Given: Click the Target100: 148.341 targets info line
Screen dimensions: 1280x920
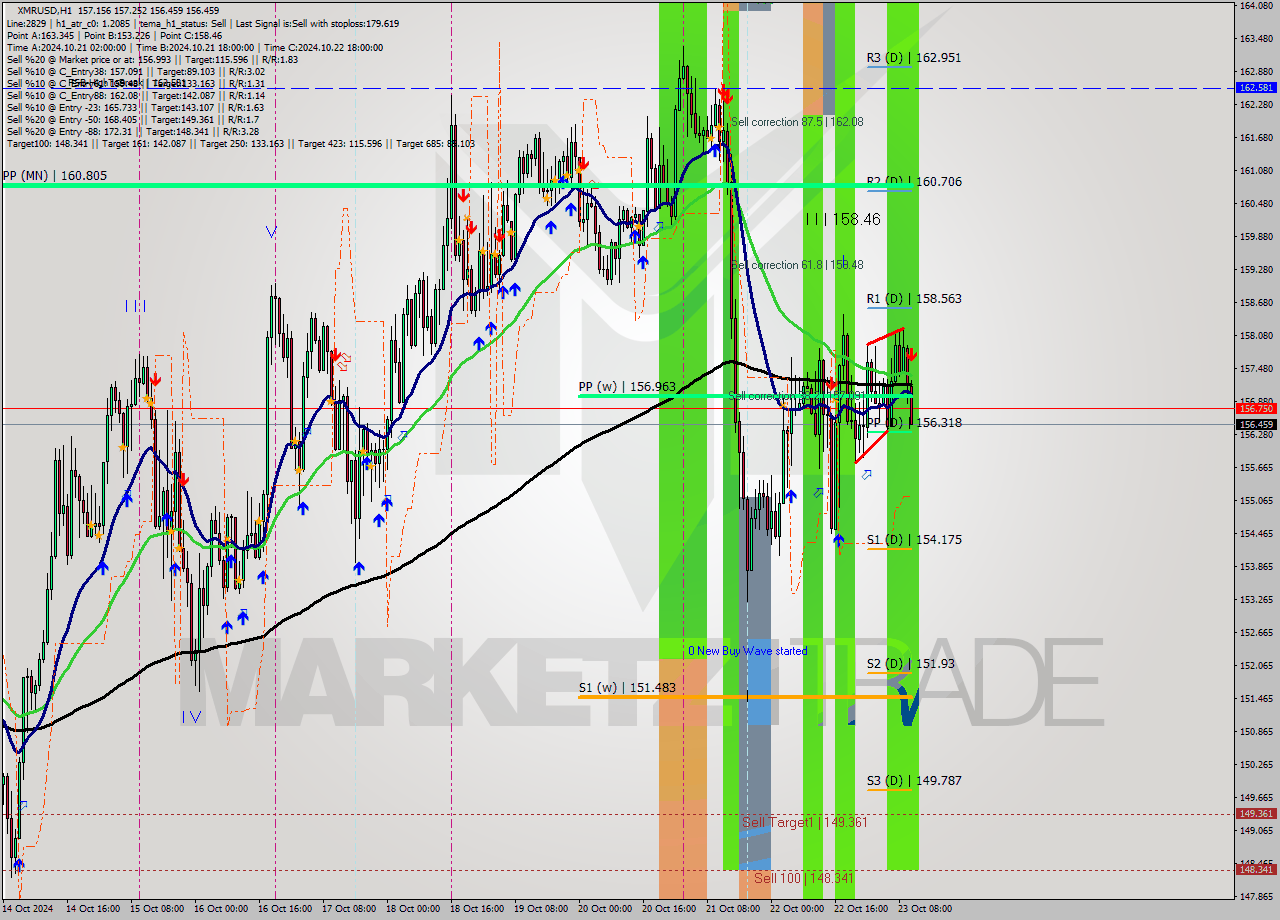Looking at the screenshot, I should pos(240,143).
